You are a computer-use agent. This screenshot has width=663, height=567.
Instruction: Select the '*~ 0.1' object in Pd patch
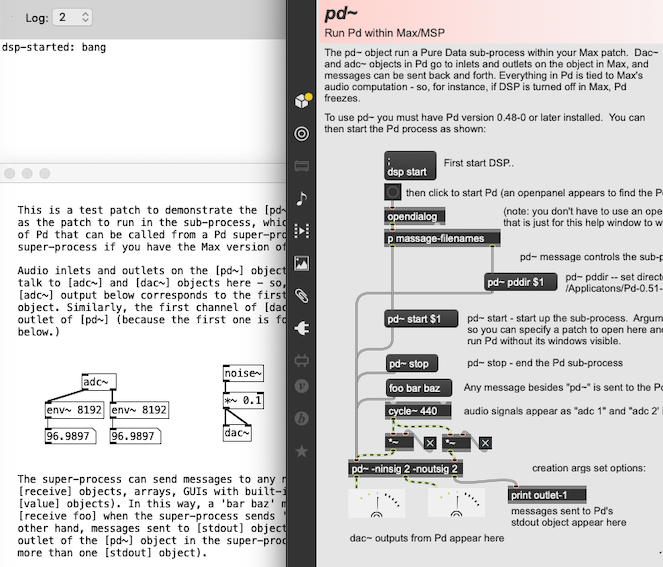pos(244,400)
